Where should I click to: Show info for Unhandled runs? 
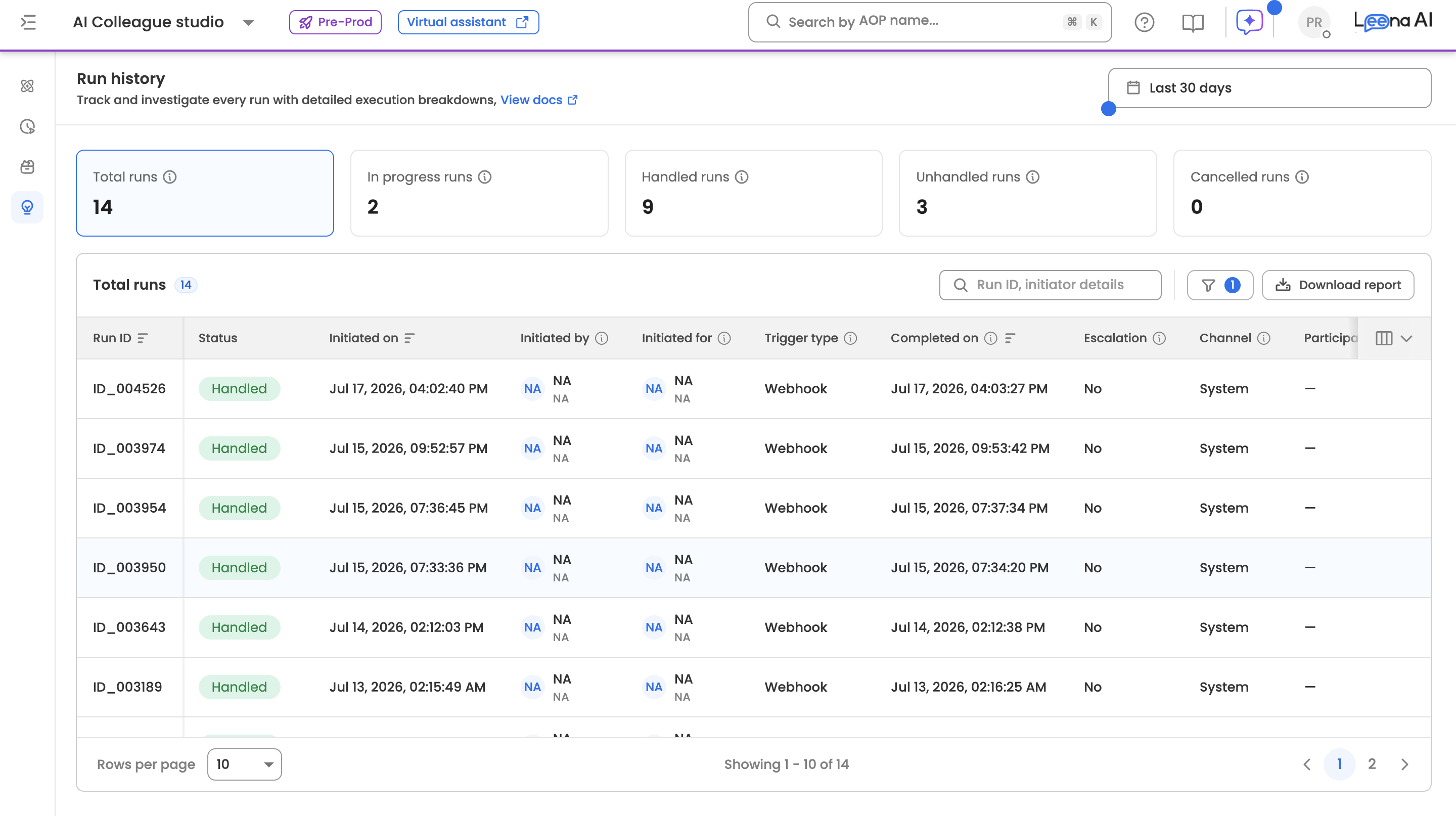point(1033,177)
